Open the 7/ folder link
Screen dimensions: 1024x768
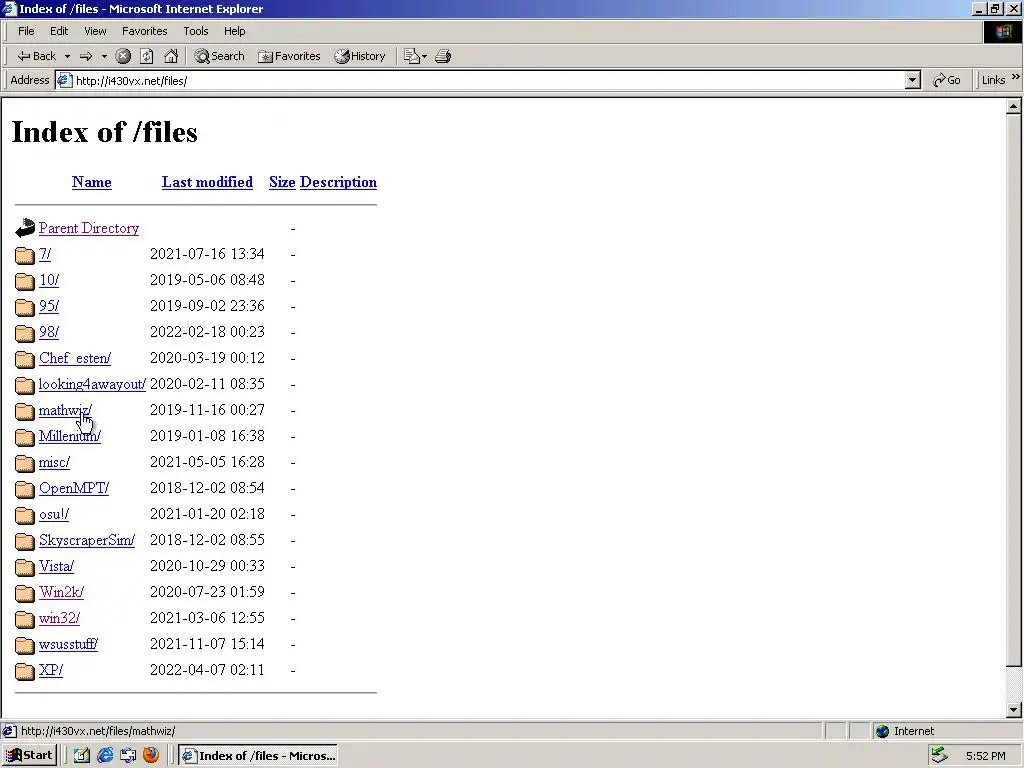click(45, 254)
